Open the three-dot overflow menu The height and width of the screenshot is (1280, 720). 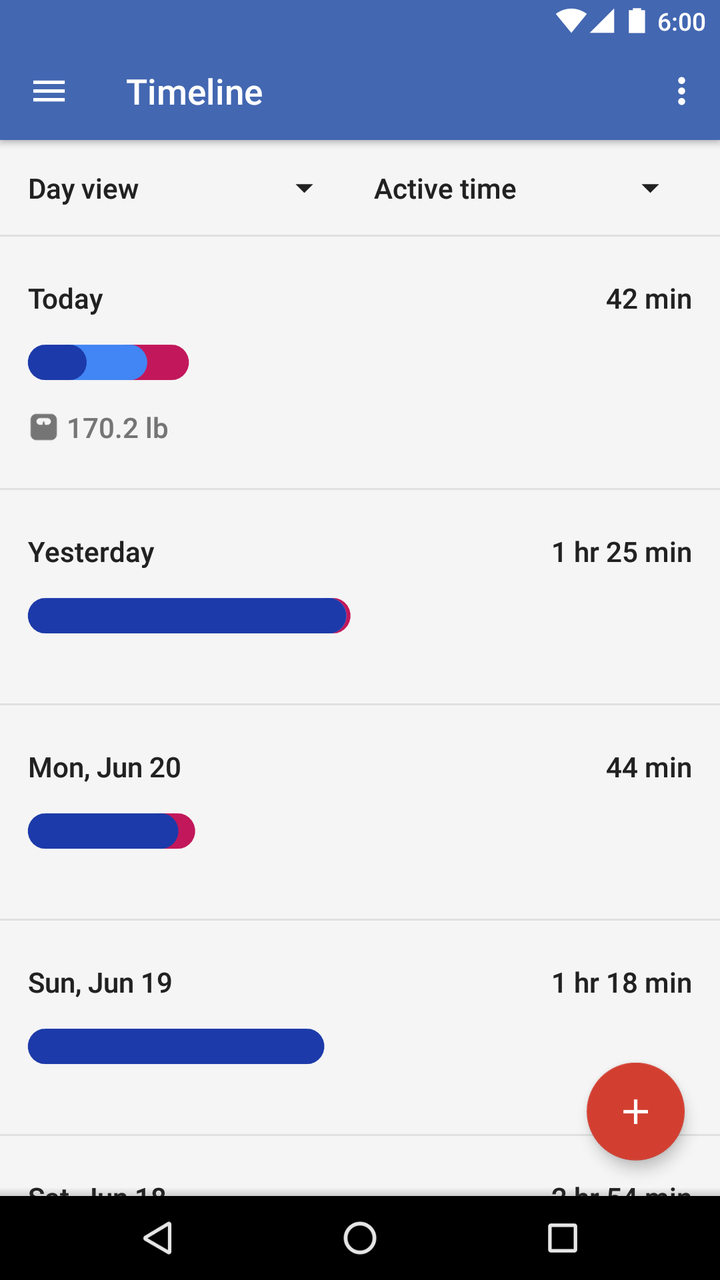[681, 92]
